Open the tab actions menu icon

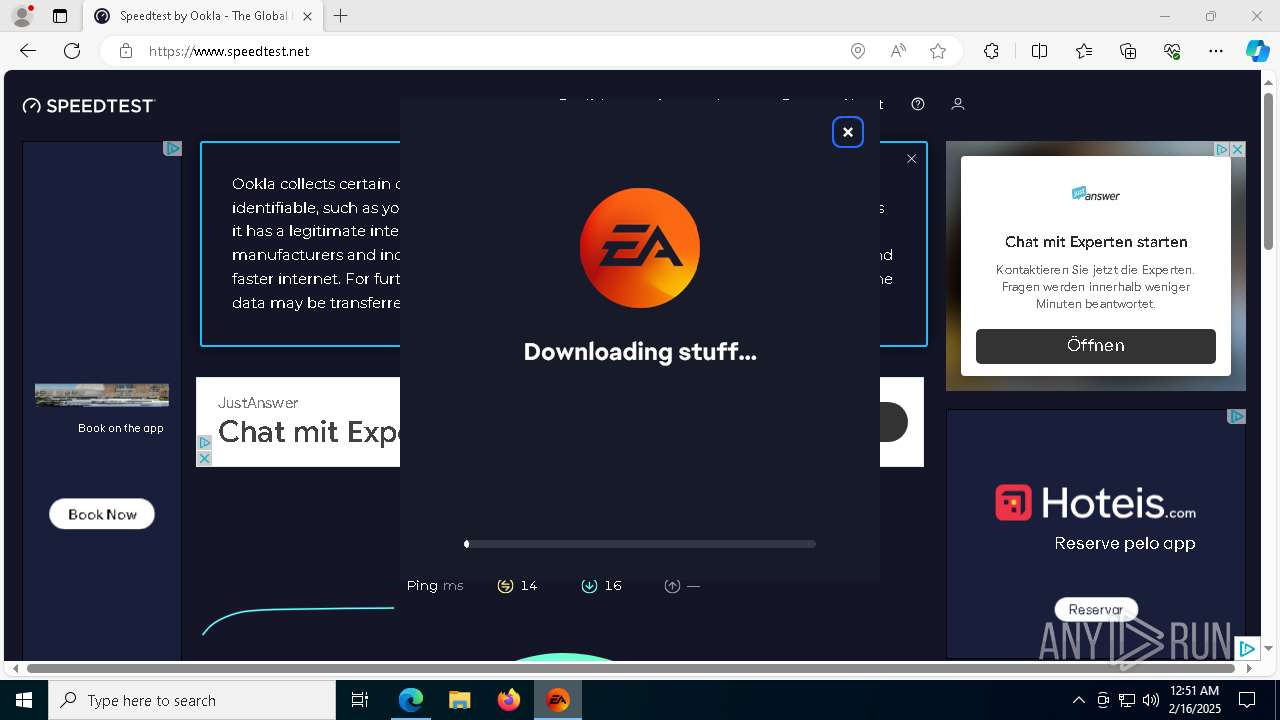tap(60, 16)
